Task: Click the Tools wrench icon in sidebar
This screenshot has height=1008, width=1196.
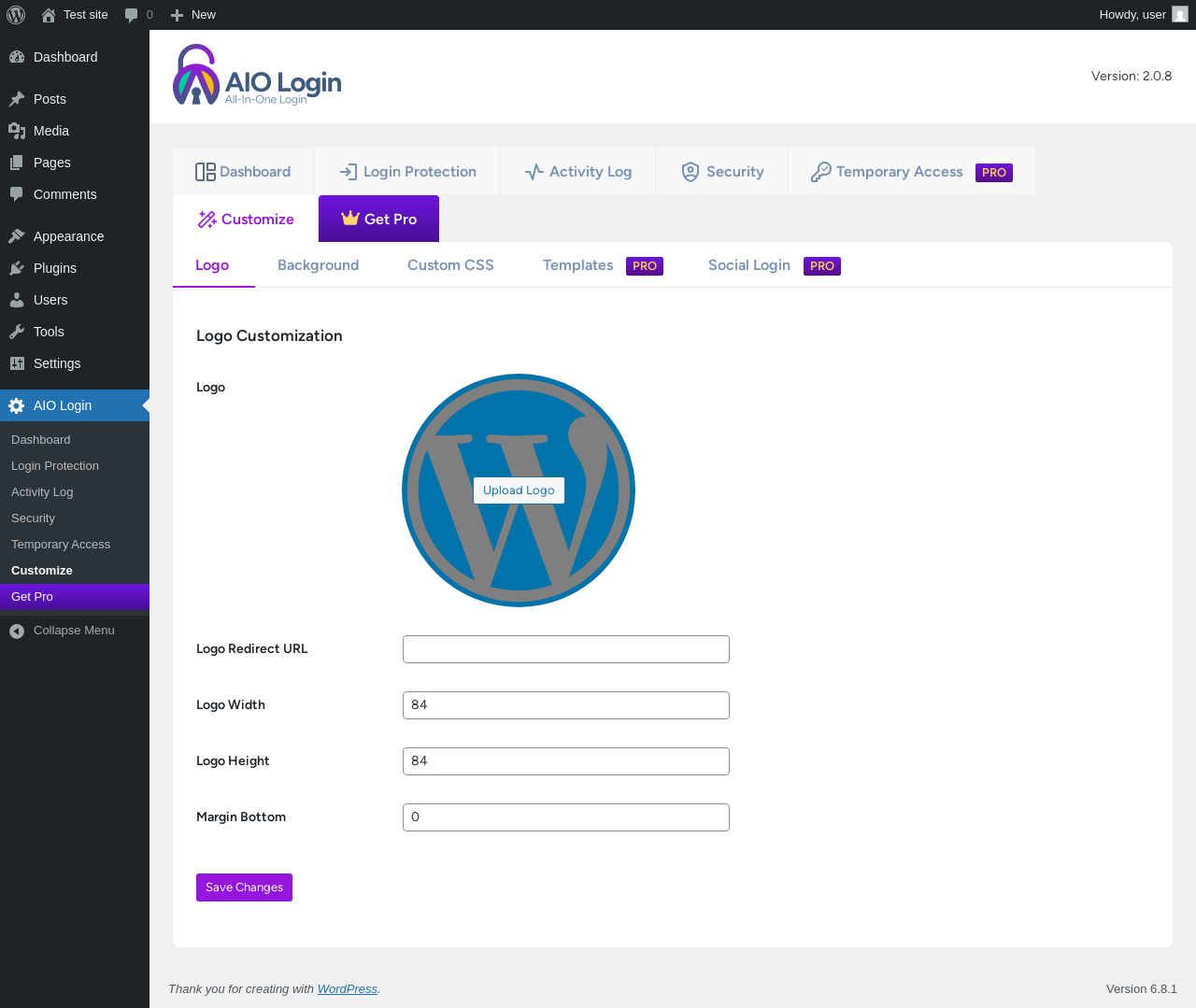Action: coord(17,332)
